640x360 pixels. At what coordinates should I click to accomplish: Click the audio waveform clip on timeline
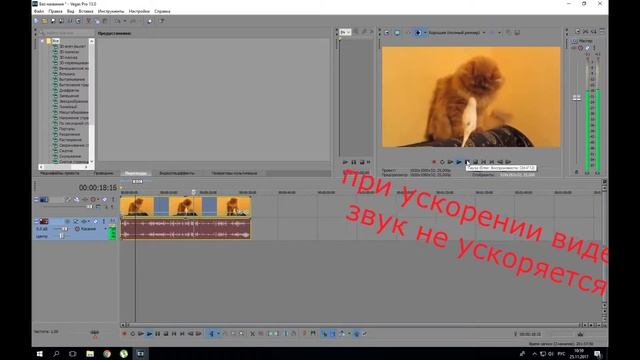click(186, 229)
